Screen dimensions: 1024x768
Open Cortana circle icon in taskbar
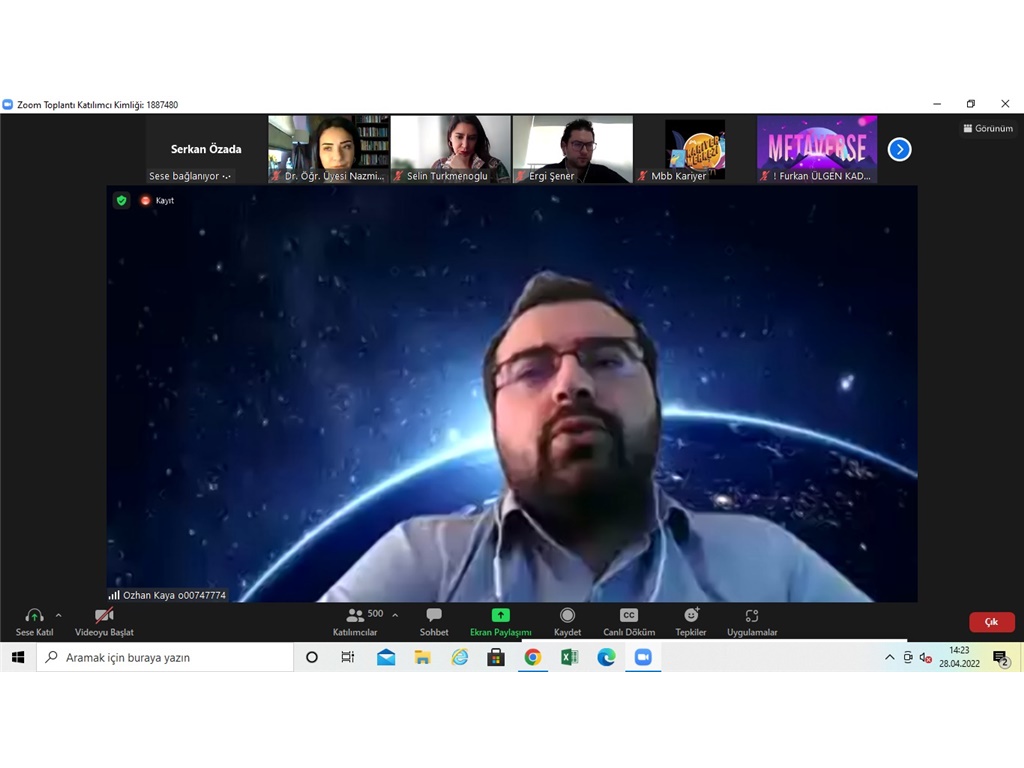pos(312,657)
